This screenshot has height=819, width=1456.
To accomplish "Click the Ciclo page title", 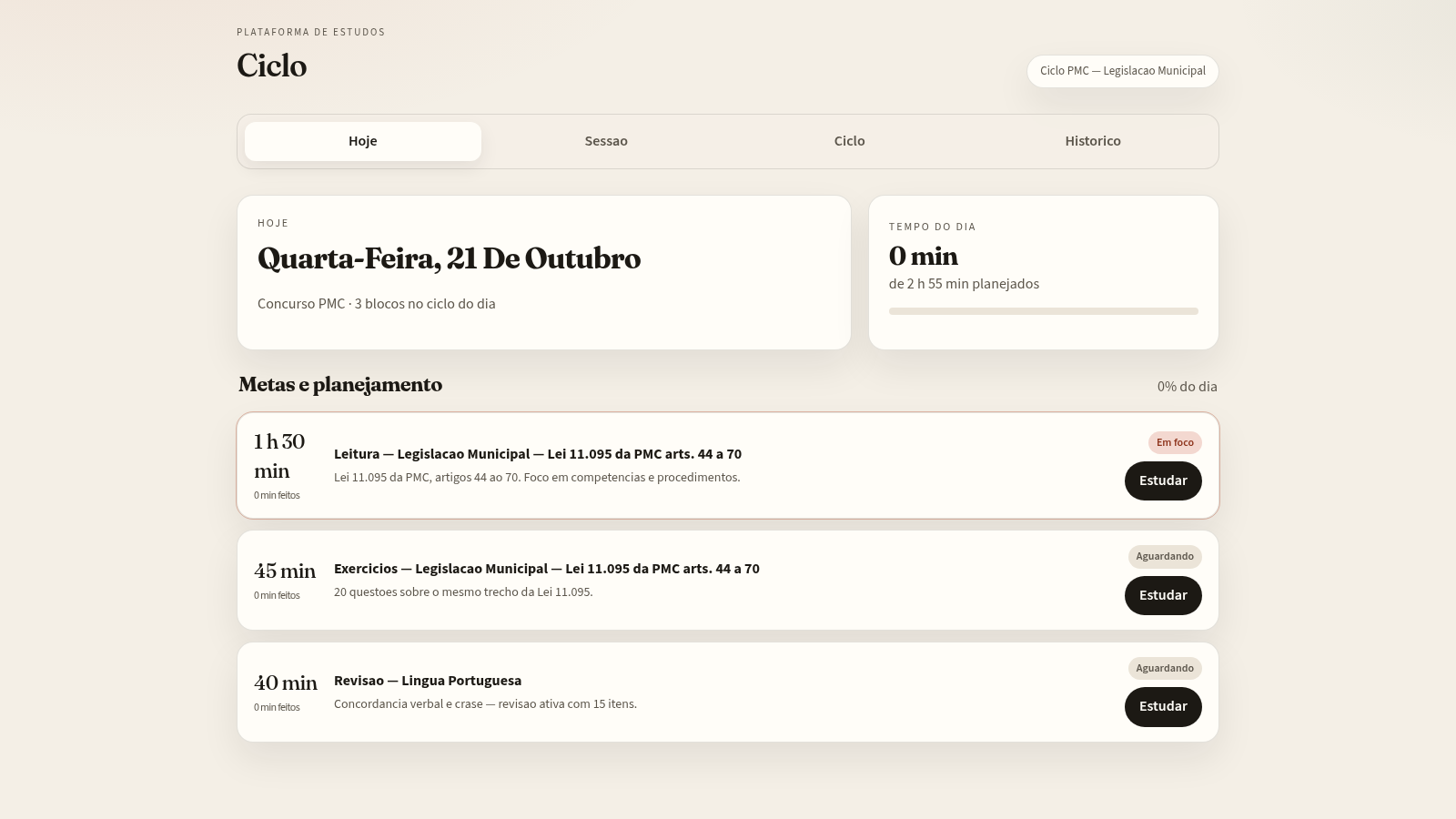I will 271,66.
